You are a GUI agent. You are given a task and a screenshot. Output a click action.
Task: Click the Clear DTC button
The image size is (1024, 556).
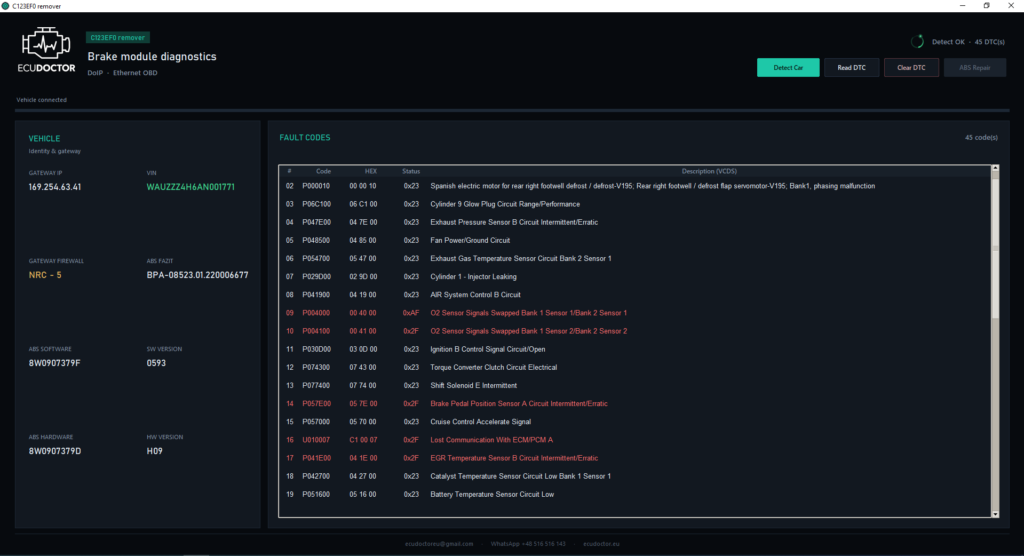click(911, 67)
